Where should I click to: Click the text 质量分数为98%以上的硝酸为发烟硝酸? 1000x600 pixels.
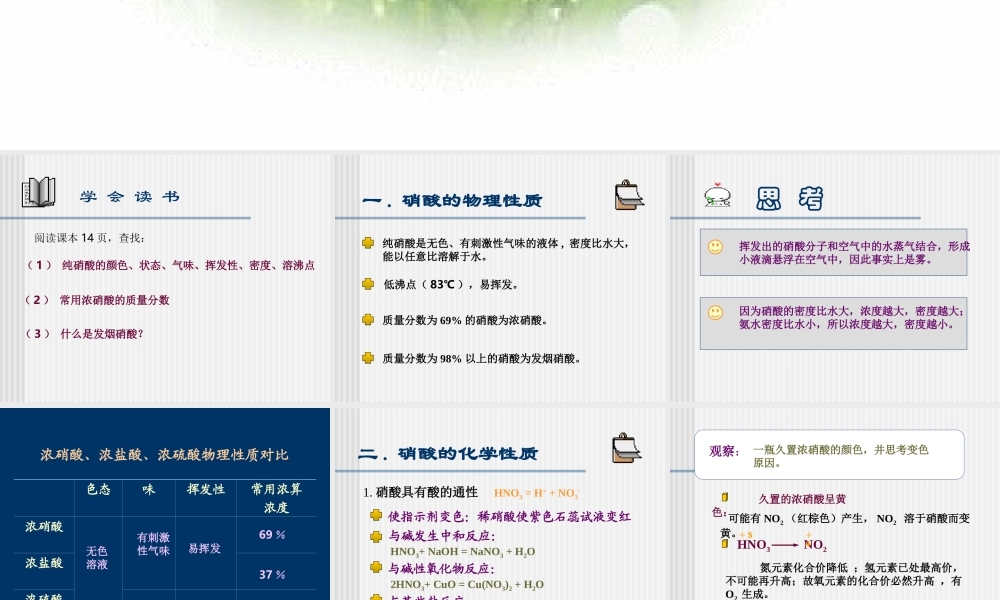click(482, 358)
